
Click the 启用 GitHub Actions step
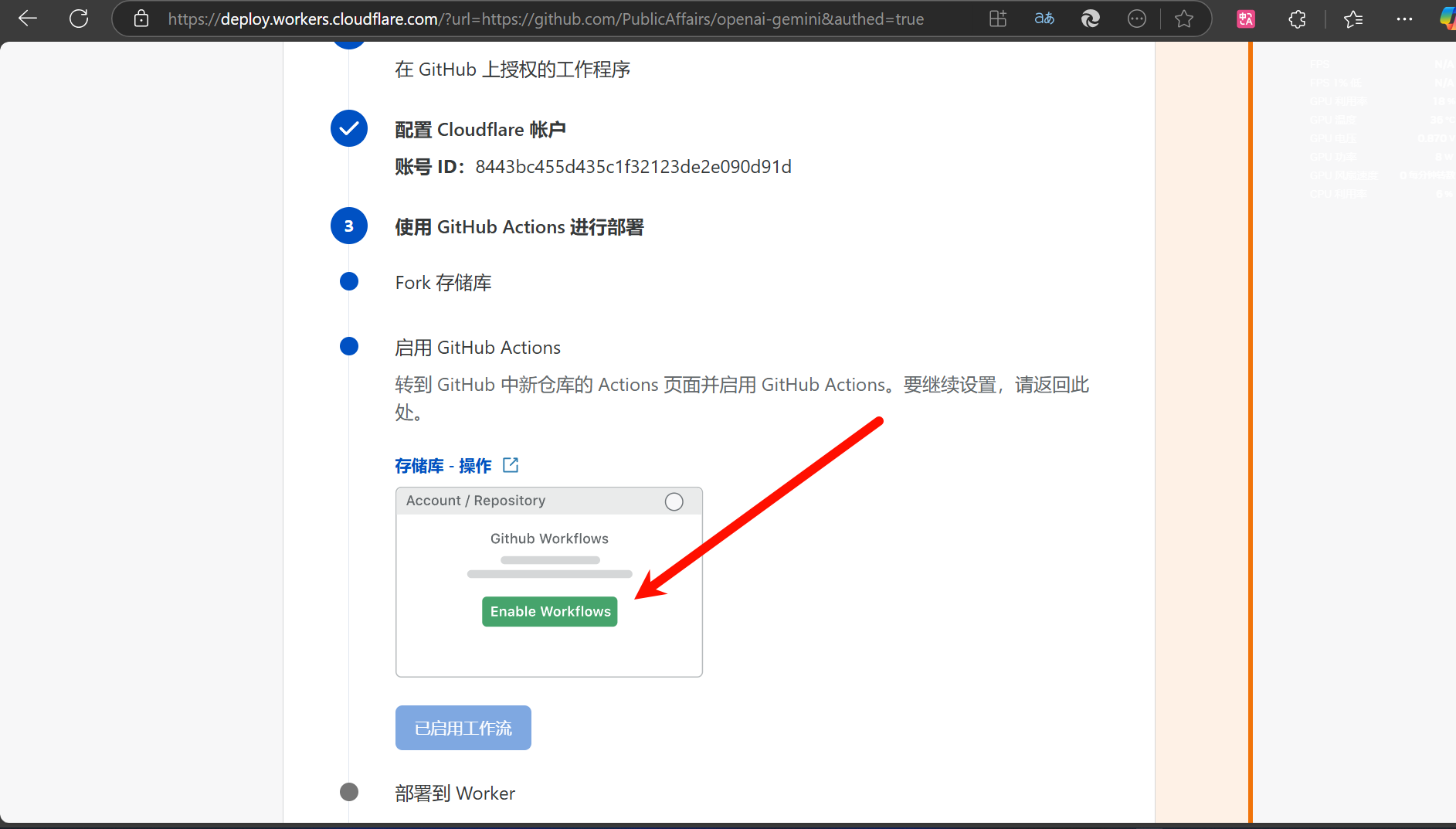click(477, 348)
